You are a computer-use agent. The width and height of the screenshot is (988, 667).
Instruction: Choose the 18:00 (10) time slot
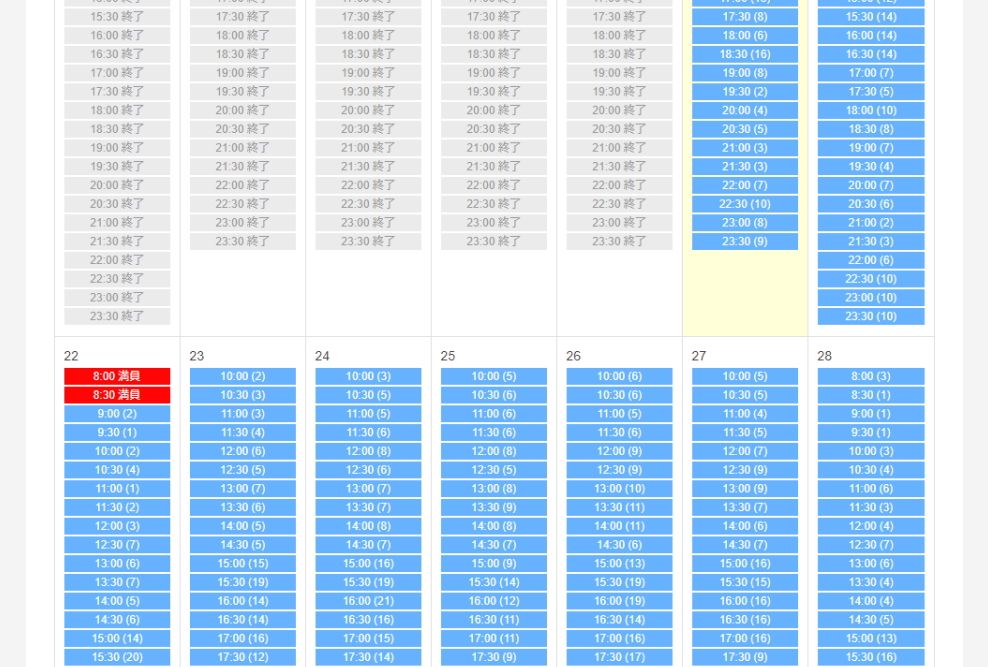click(x=871, y=110)
